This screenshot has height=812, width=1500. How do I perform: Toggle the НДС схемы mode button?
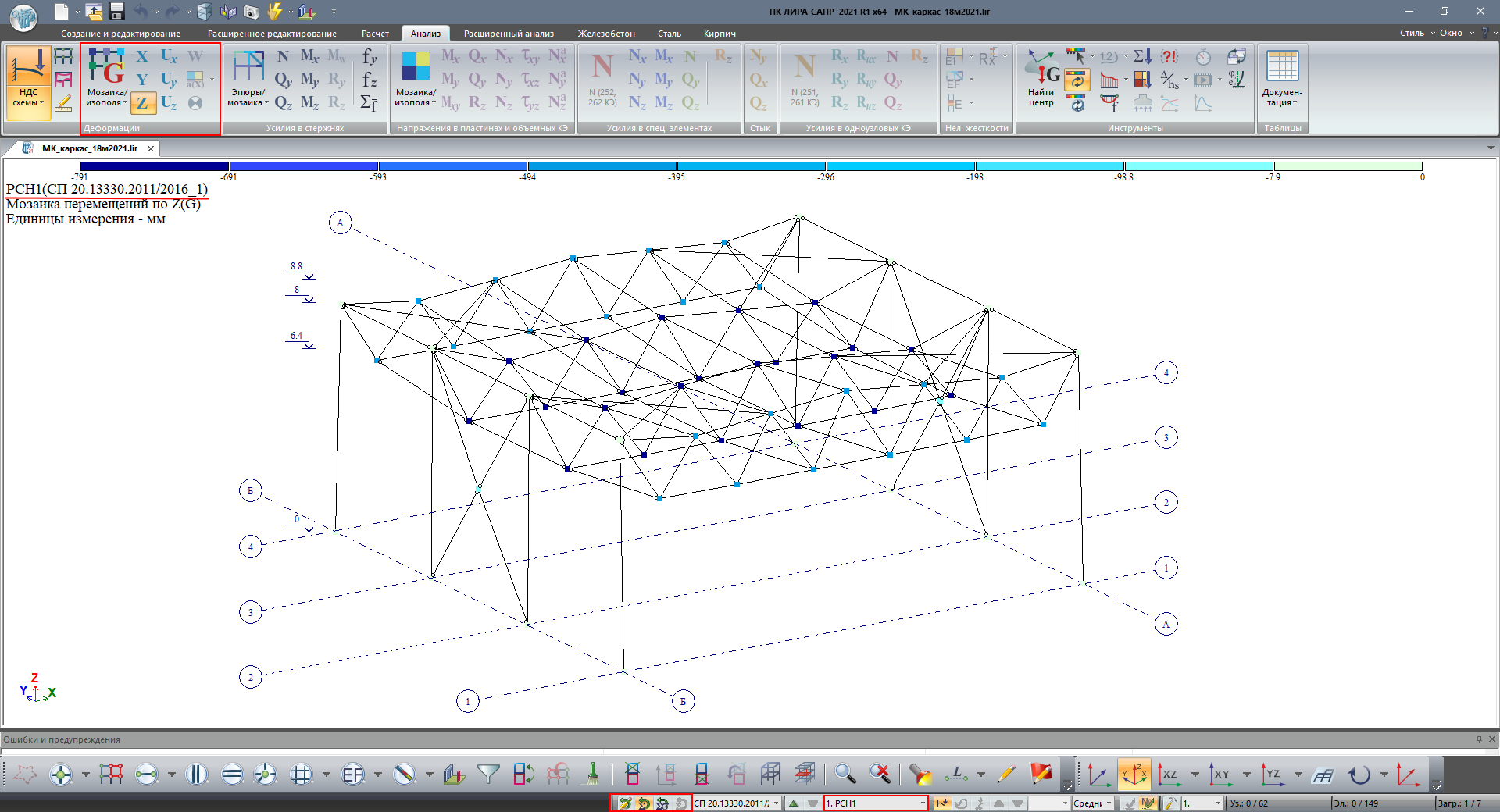[x=28, y=78]
